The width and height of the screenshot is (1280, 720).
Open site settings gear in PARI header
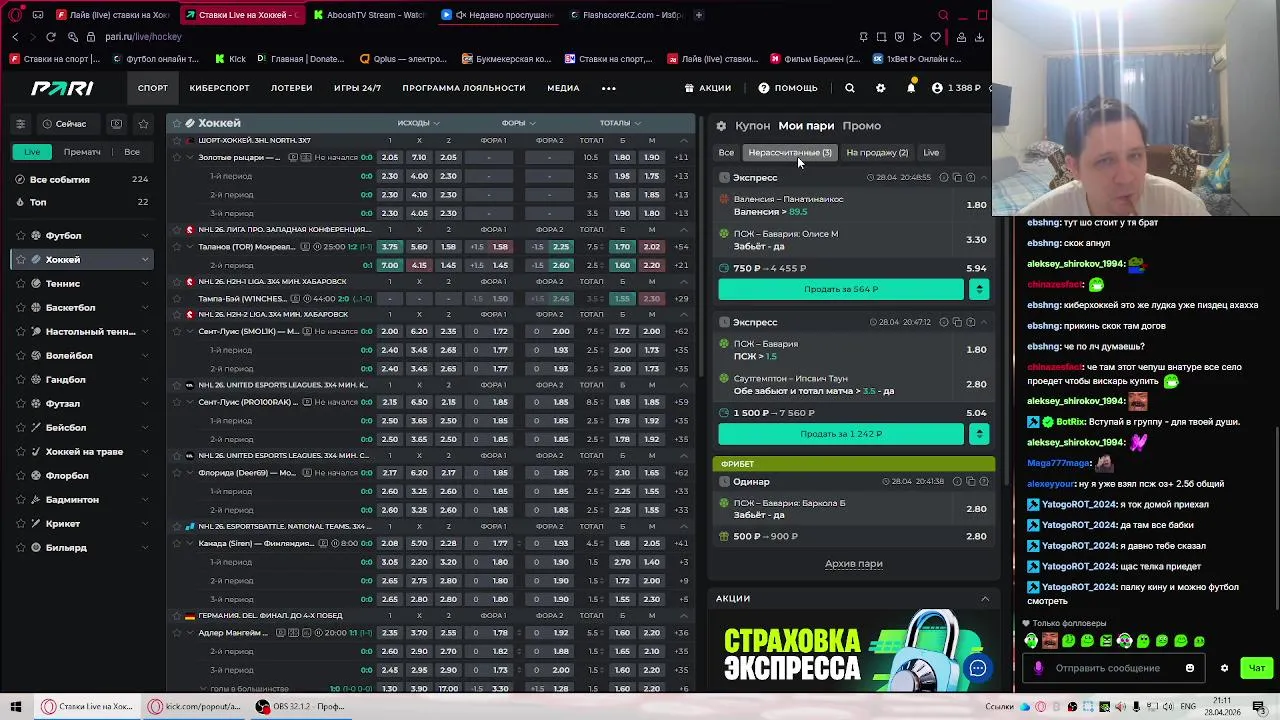880,88
